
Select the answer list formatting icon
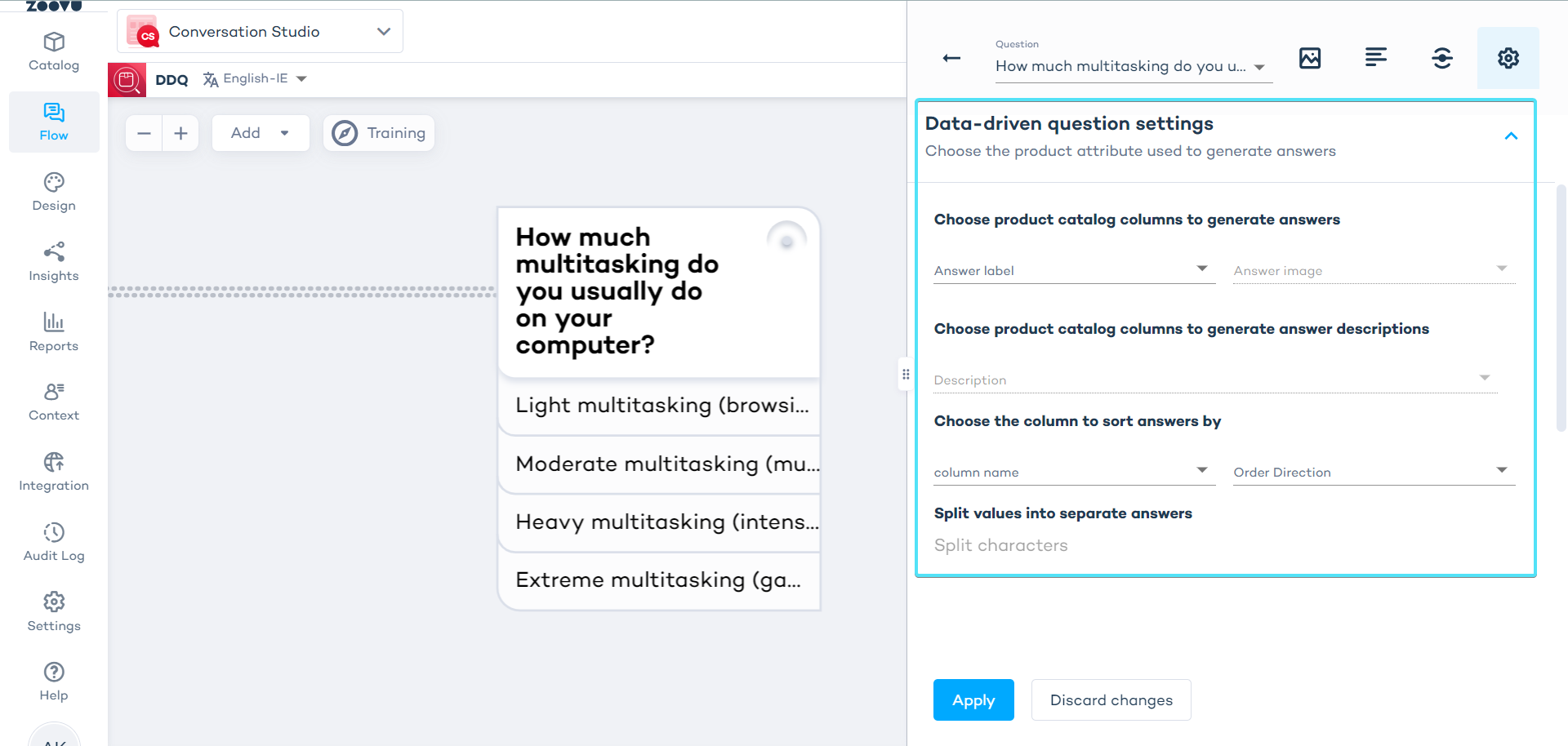pos(1376,57)
